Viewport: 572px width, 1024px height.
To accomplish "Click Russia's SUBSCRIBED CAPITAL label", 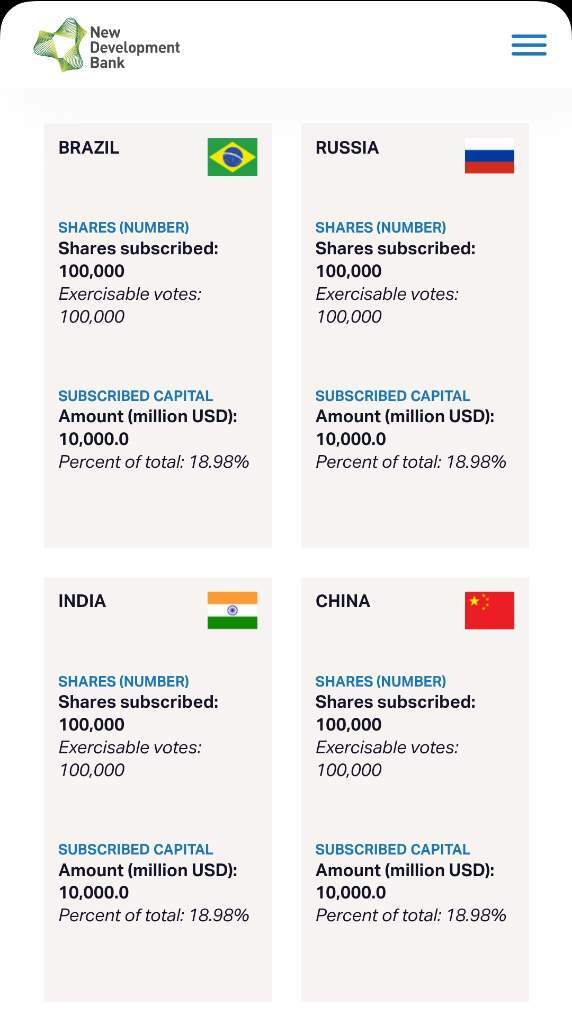I will (392, 396).
